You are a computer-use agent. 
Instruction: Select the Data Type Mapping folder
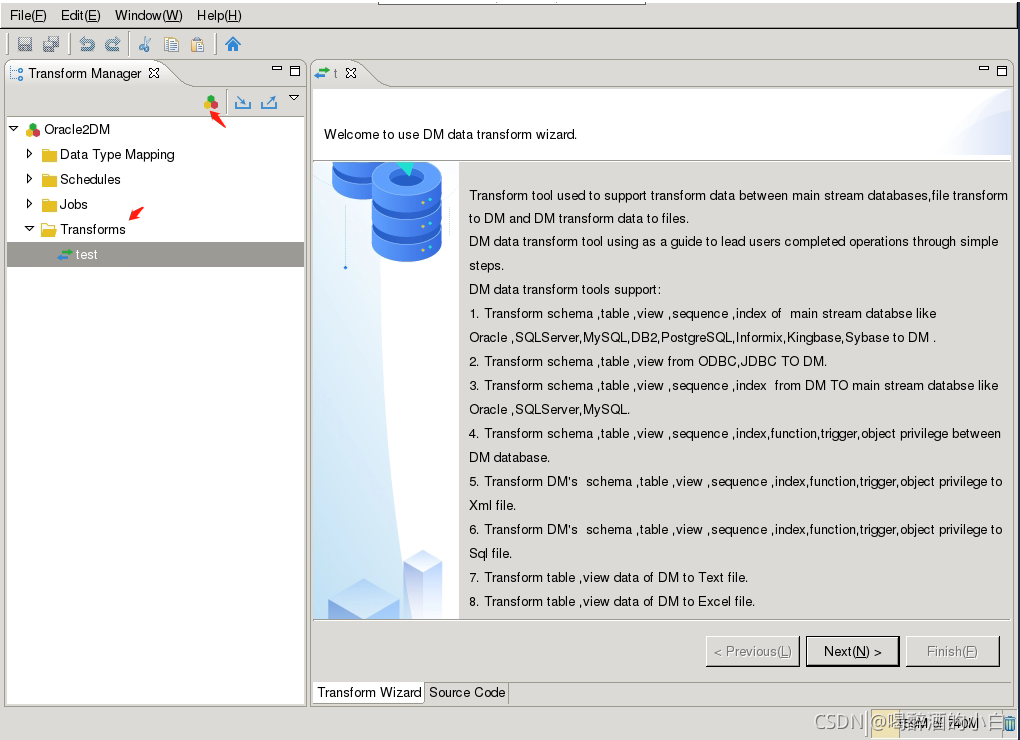coord(117,155)
